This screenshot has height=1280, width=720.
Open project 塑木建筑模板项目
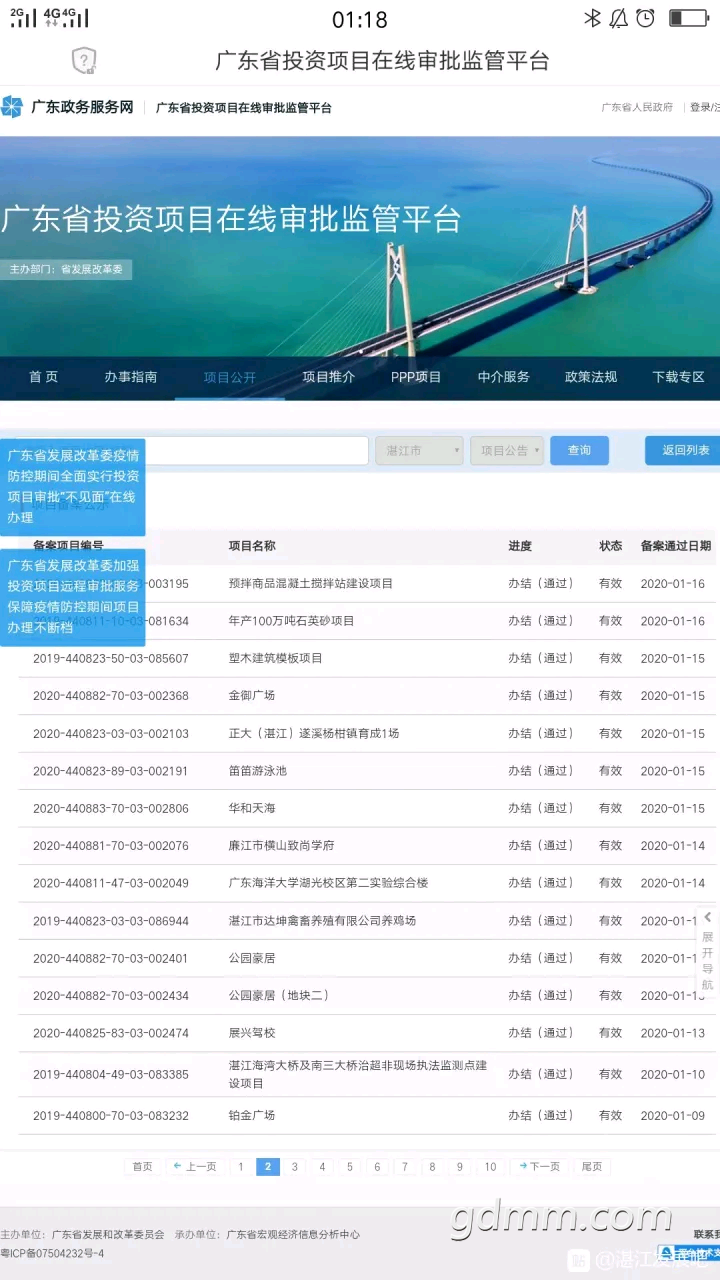(276, 658)
